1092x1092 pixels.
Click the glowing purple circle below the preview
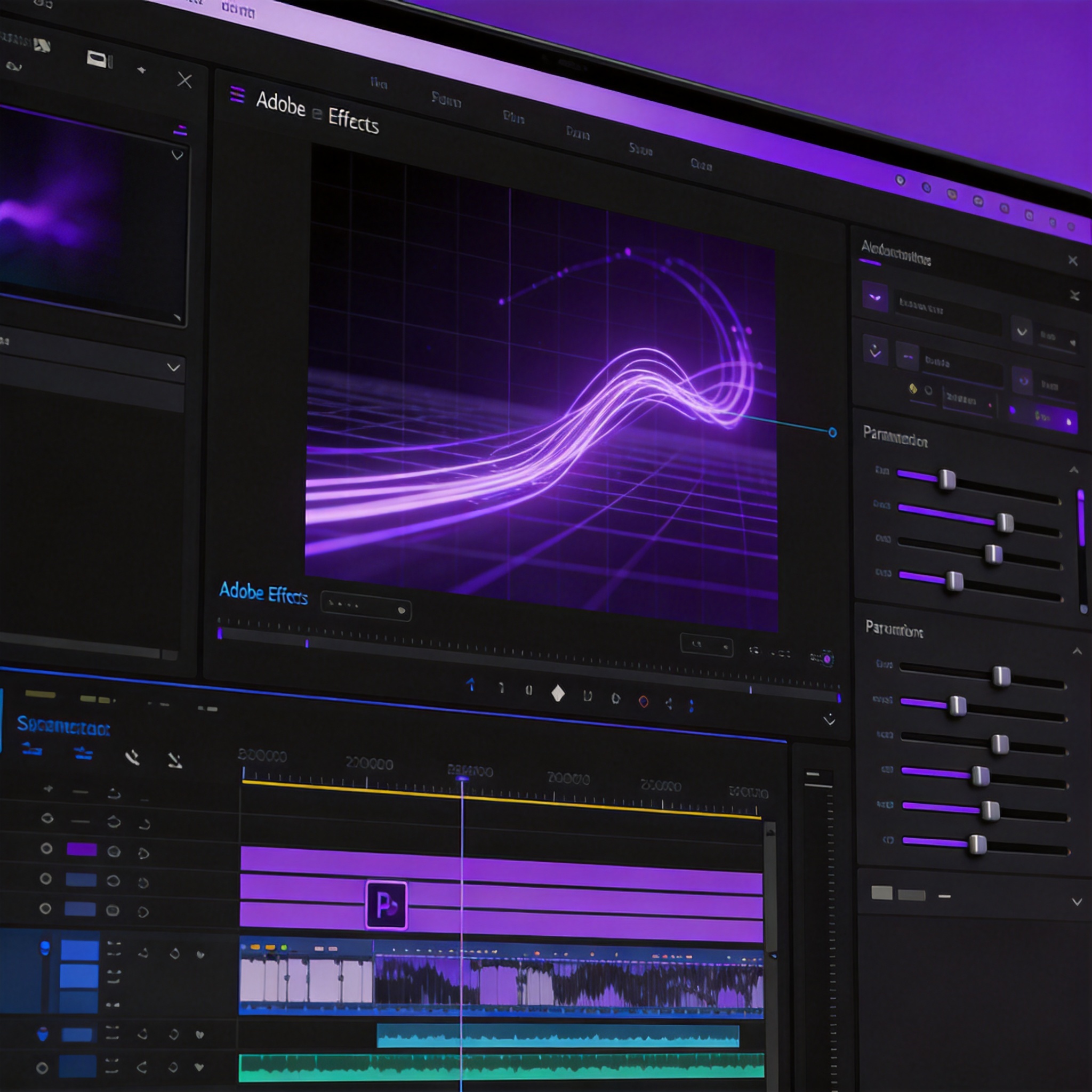coord(828,659)
